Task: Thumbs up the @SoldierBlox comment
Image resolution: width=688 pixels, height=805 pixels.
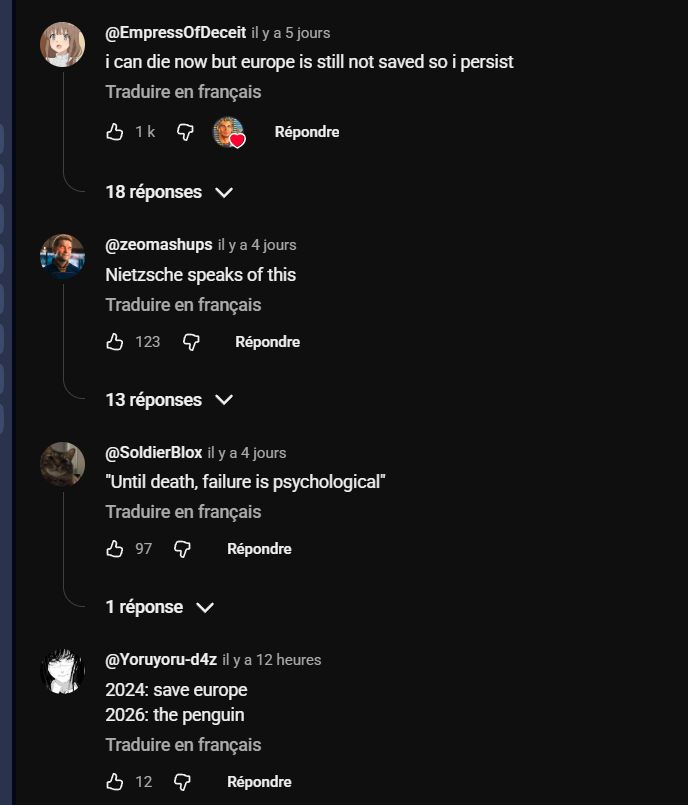Action: (115, 549)
